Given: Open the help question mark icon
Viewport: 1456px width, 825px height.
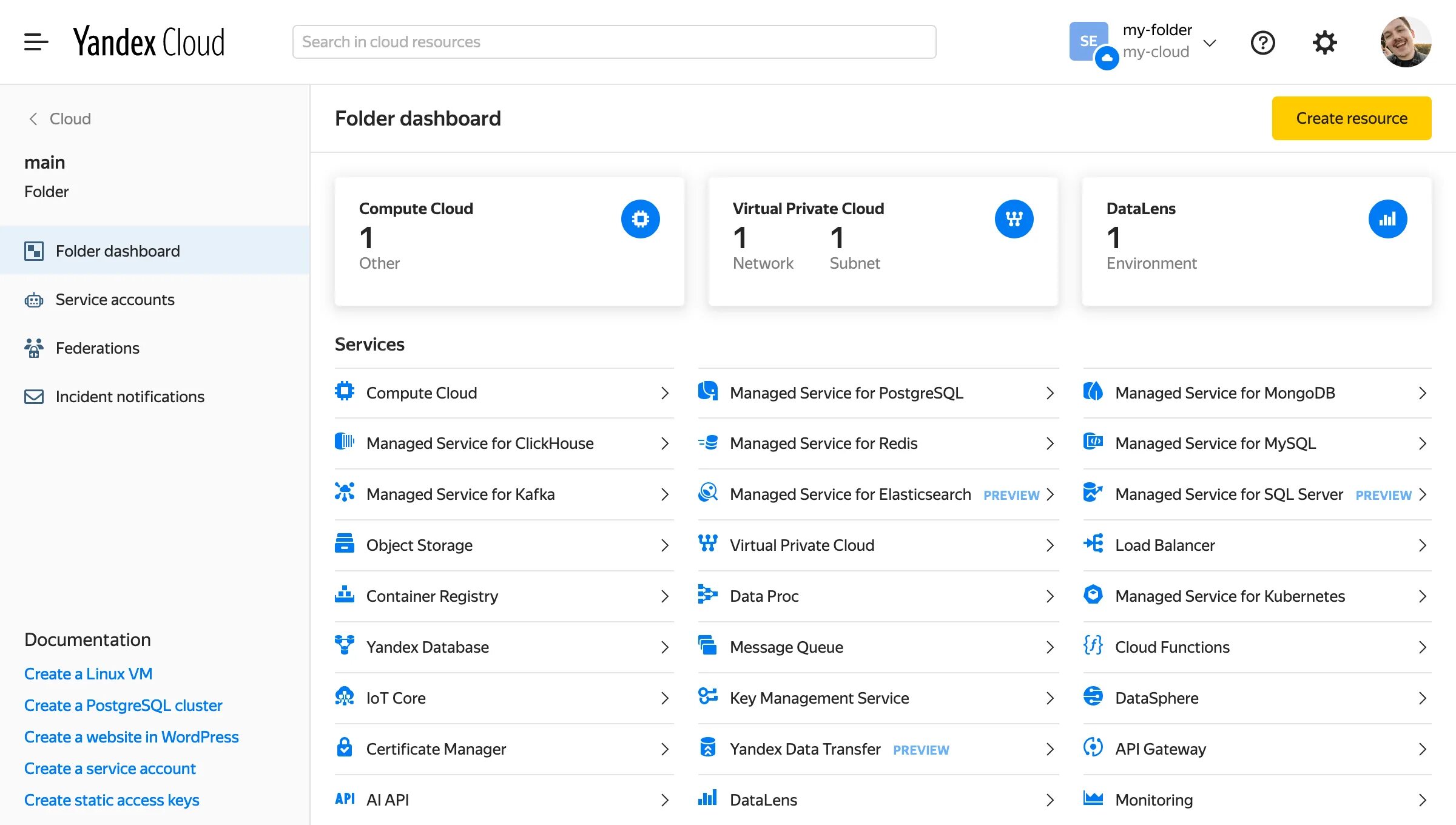Looking at the screenshot, I should (x=1262, y=42).
